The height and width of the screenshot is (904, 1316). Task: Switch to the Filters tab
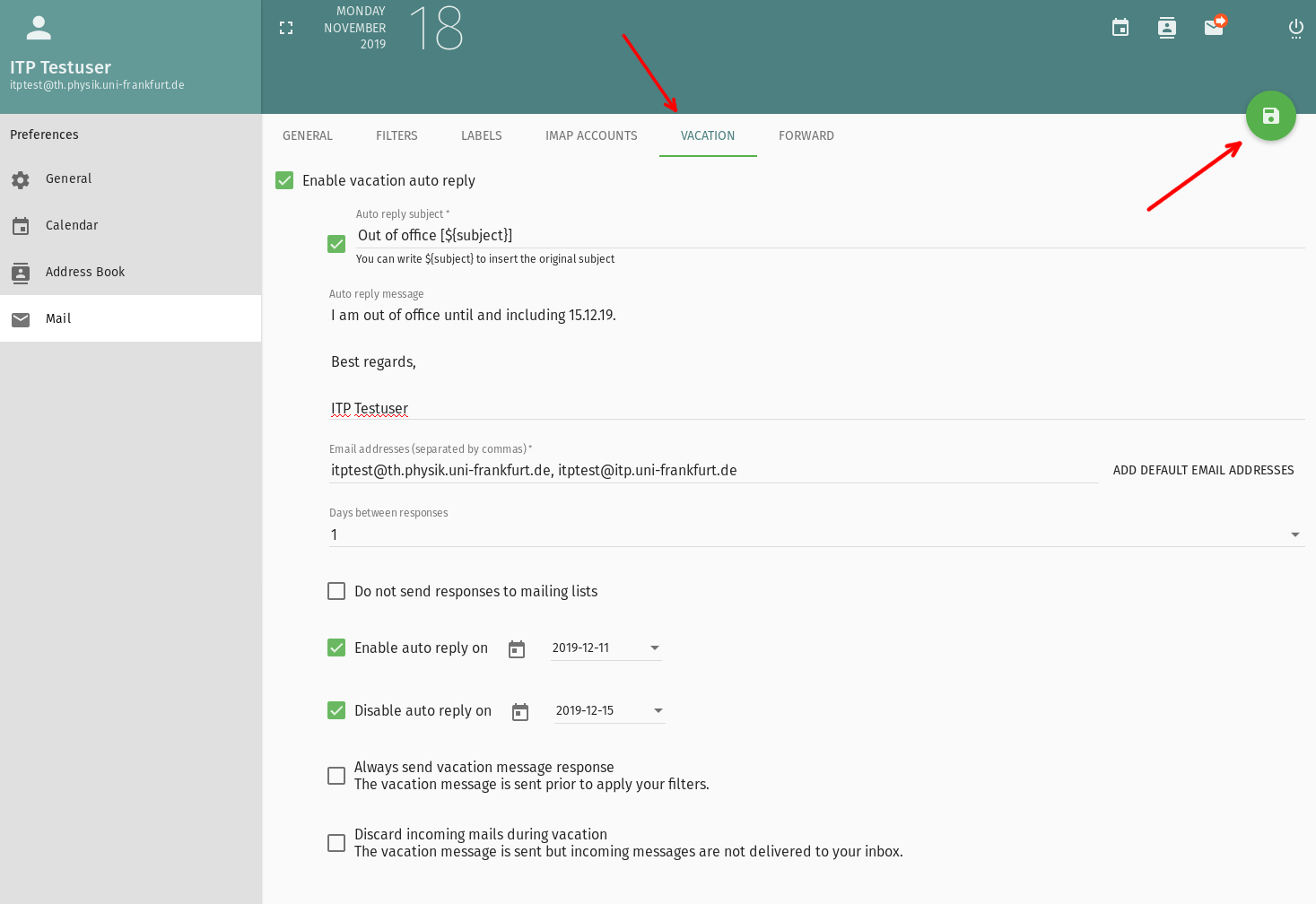click(x=397, y=135)
